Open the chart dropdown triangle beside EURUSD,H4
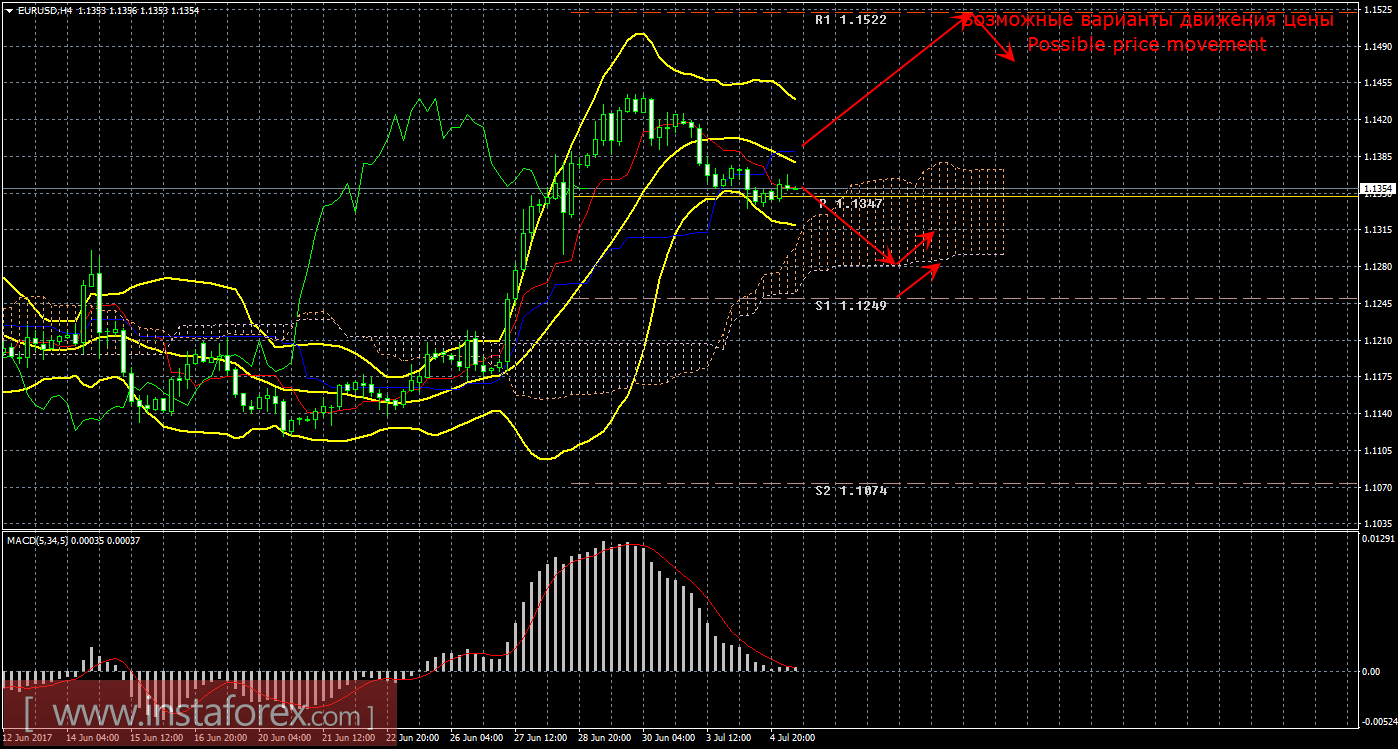 9,10
